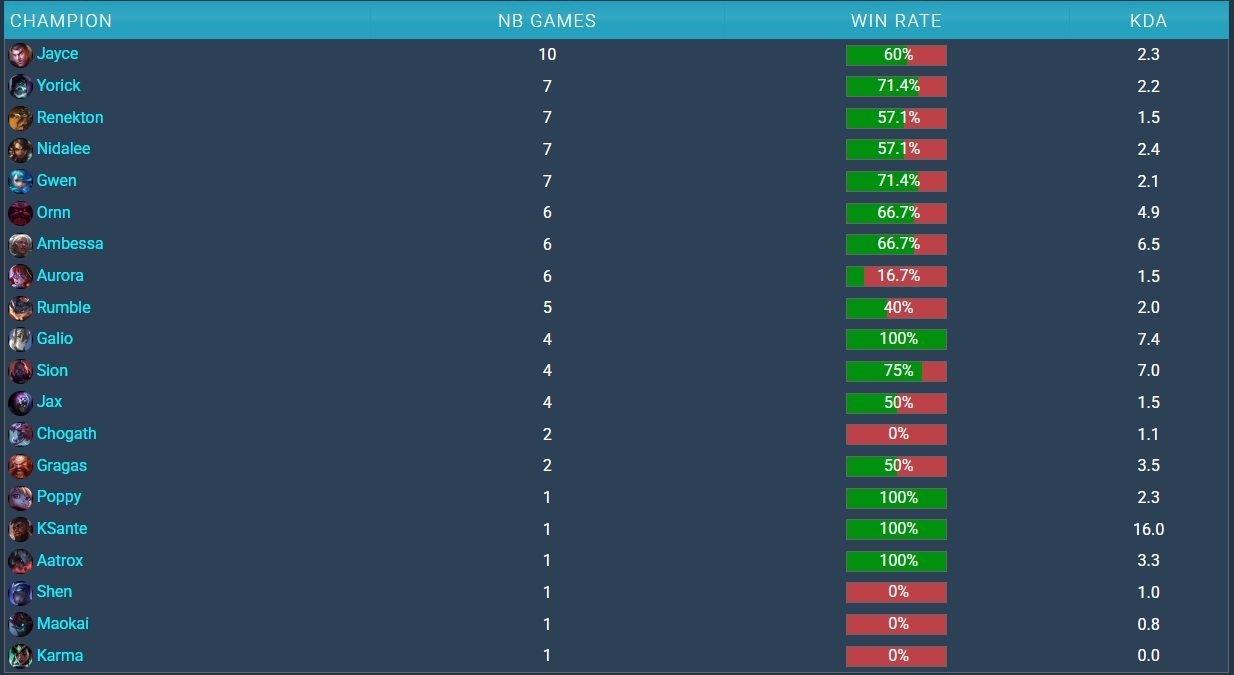The image size is (1234, 675).
Task: Click the Nidalee champion portrait icon
Action: (20, 150)
